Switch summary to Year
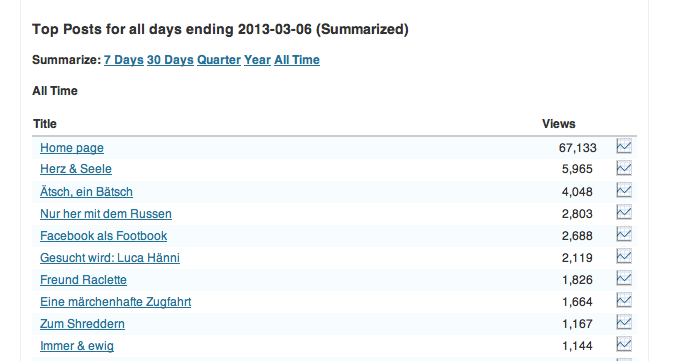Viewport: 690px width, 361px height. point(257,60)
